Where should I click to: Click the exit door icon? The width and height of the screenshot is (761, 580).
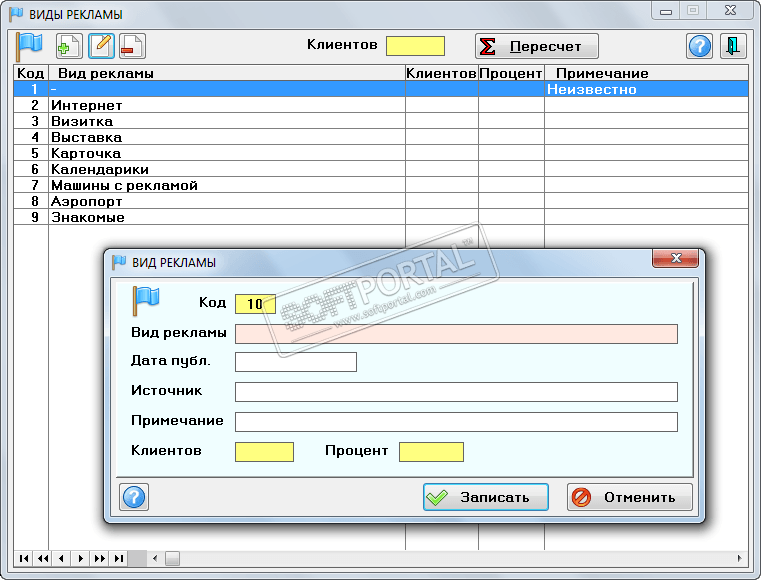(x=732, y=46)
